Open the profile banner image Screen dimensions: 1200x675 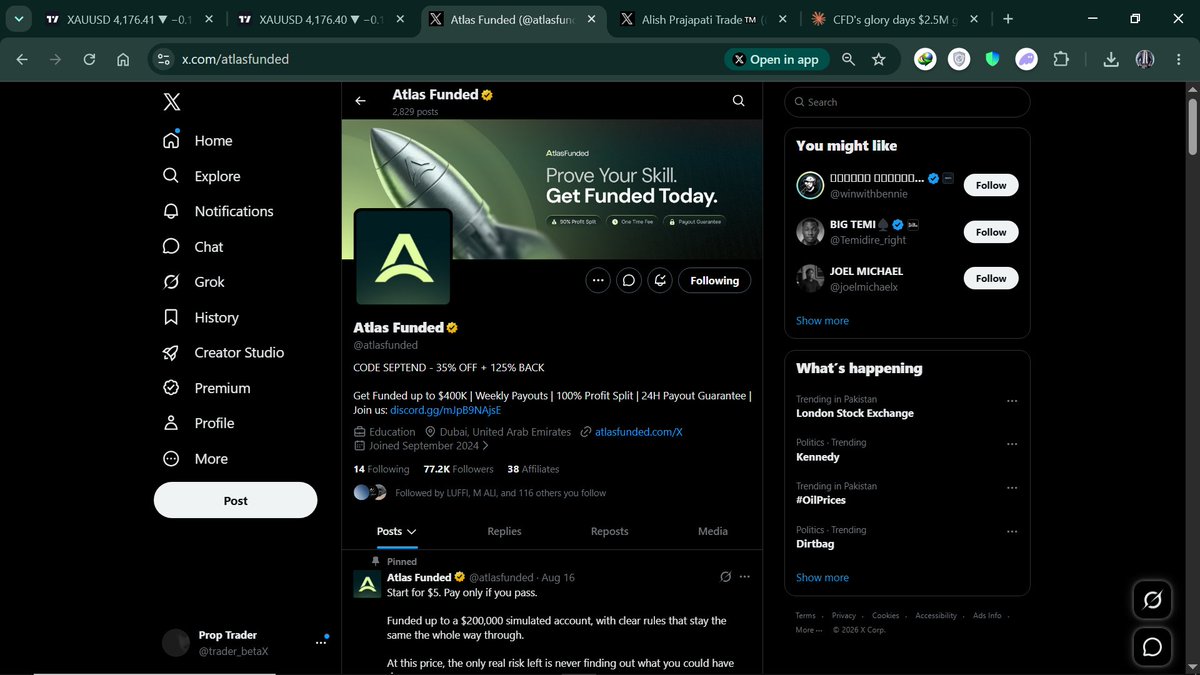pyautogui.click(x=552, y=190)
